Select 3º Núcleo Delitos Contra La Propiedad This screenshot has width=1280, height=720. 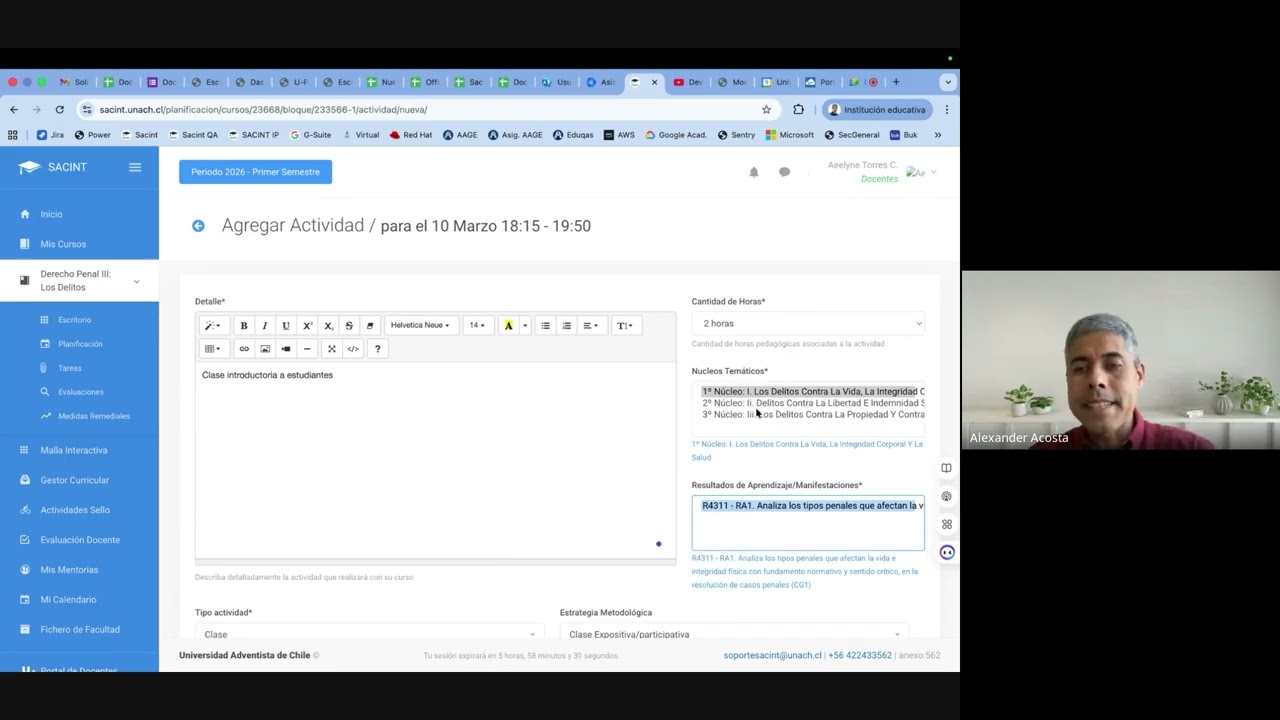tap(813, 415)
